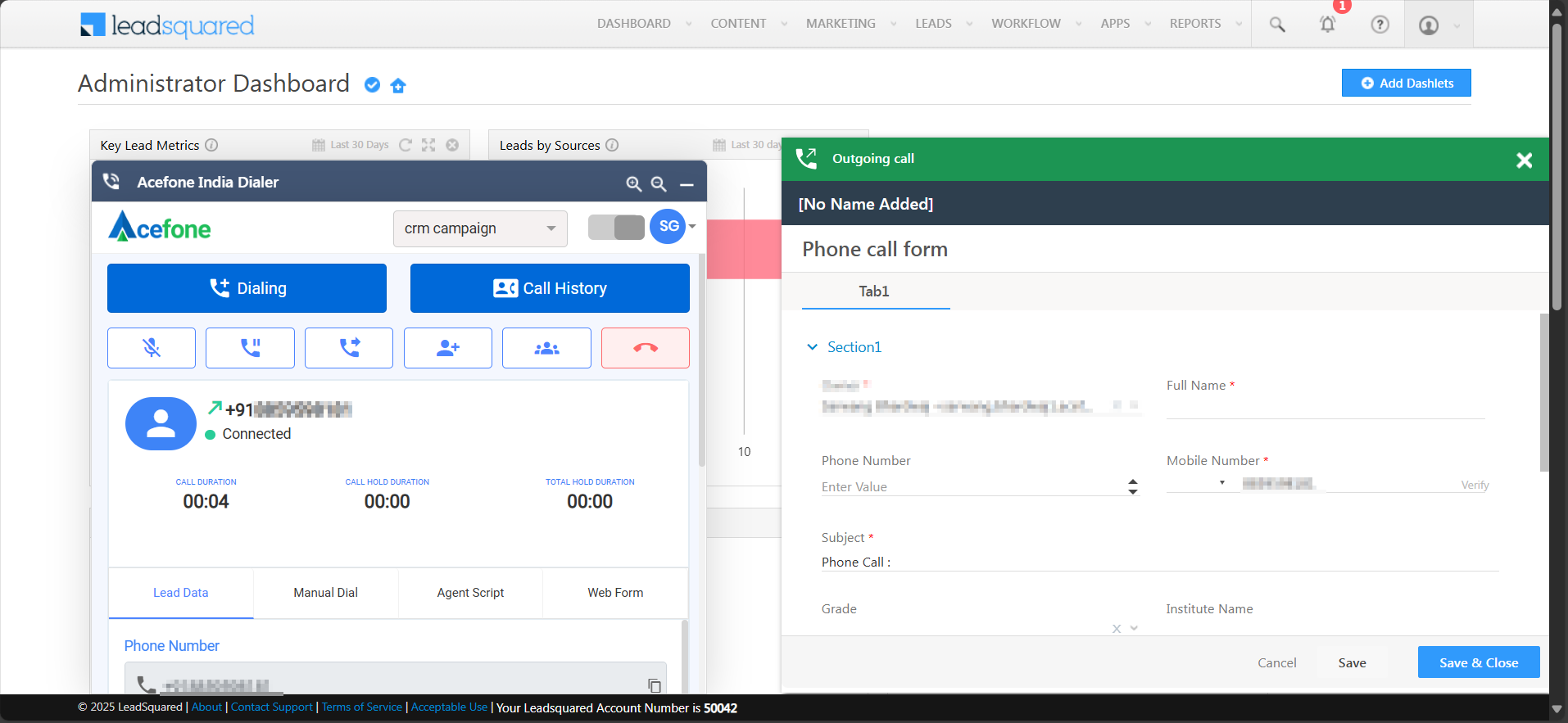1568x723 pixels.
Task: Open the help question mark icon
Action: pyautogui.click(x=1380, y=25)
